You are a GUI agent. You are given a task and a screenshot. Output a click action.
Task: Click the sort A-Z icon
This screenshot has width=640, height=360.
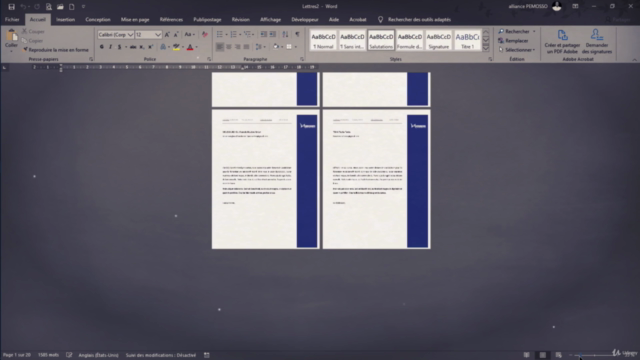click(285, 34)
